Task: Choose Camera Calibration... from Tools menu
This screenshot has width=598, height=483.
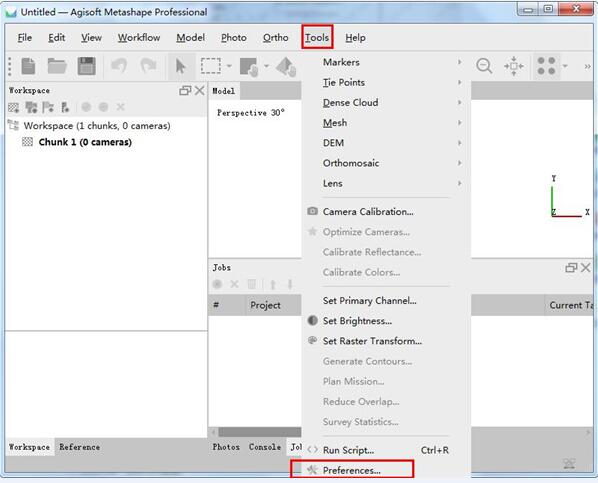Action: 385,212
